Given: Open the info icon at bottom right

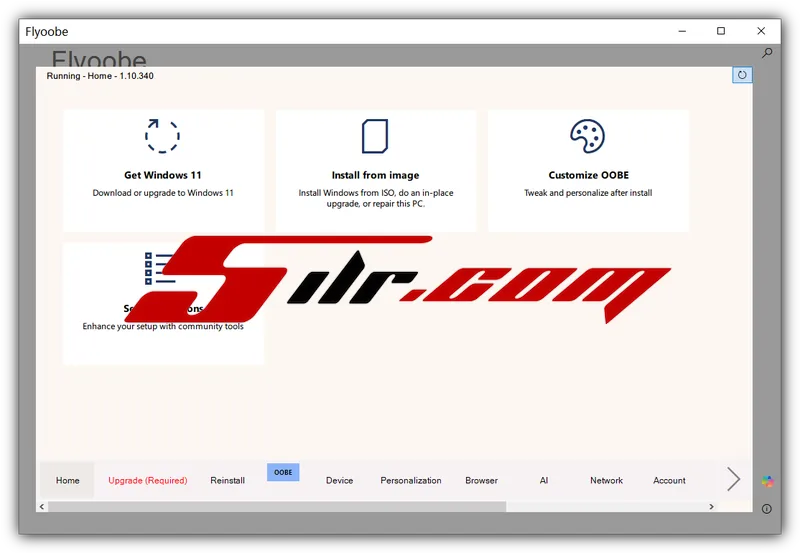Looking at the screenshot, I should (767, 509).
